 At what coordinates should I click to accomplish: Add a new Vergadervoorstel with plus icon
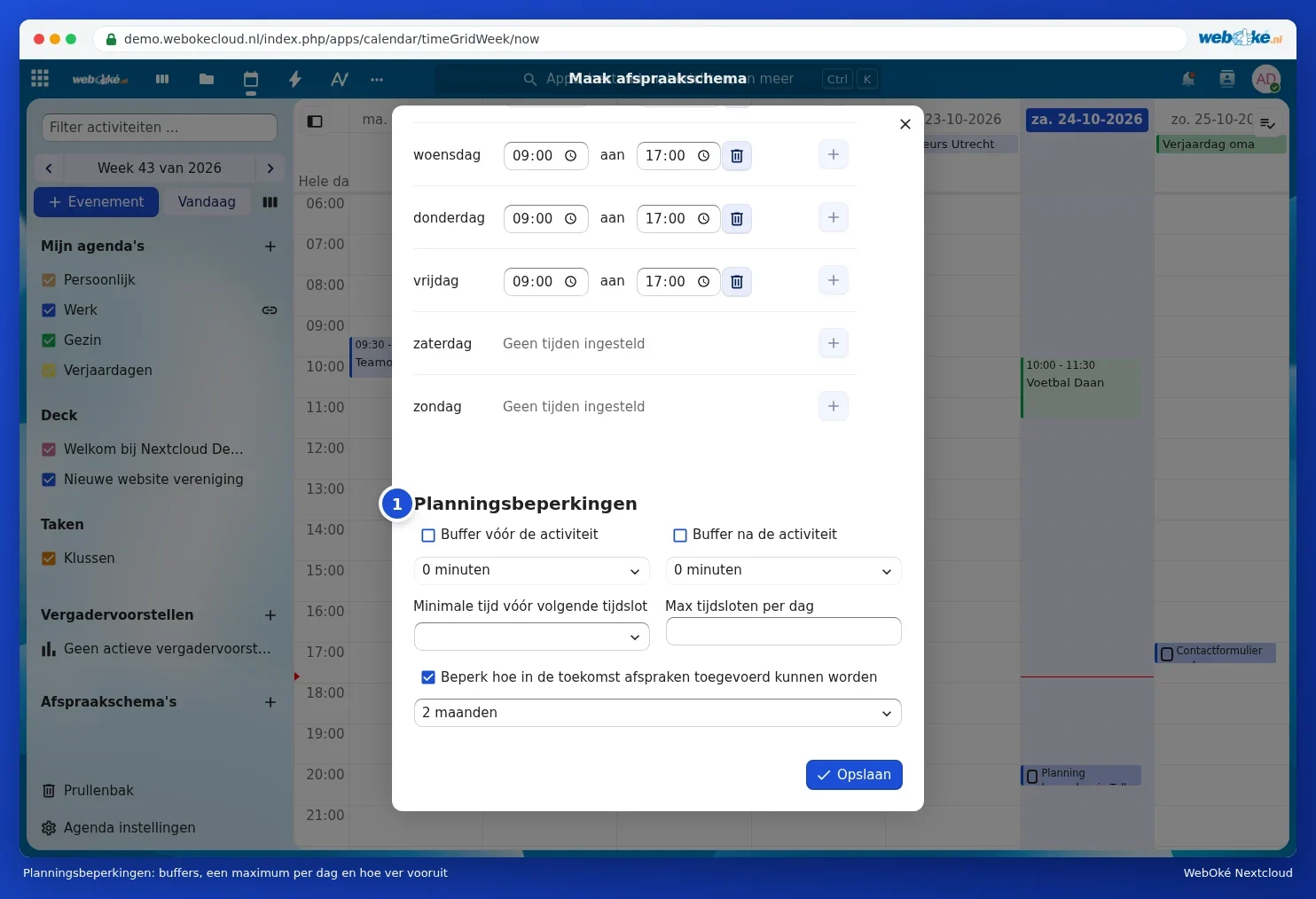(x=270, y=615)
